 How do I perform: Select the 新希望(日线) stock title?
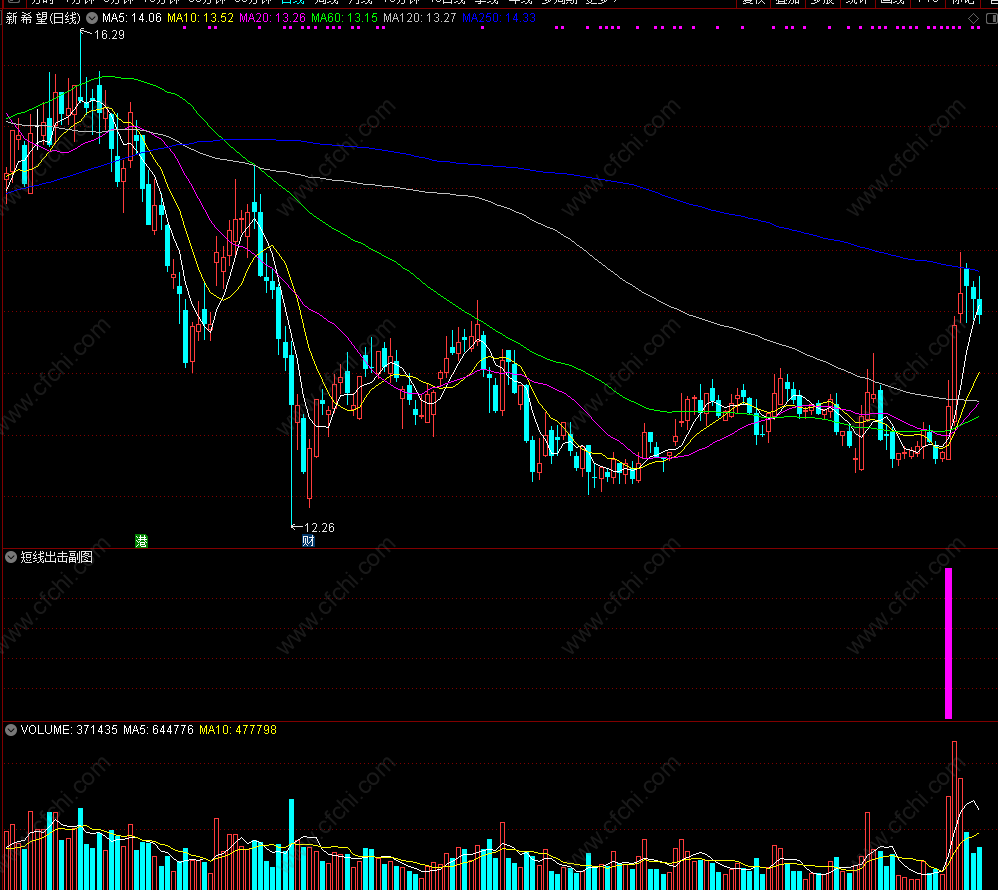pos(43,18)
